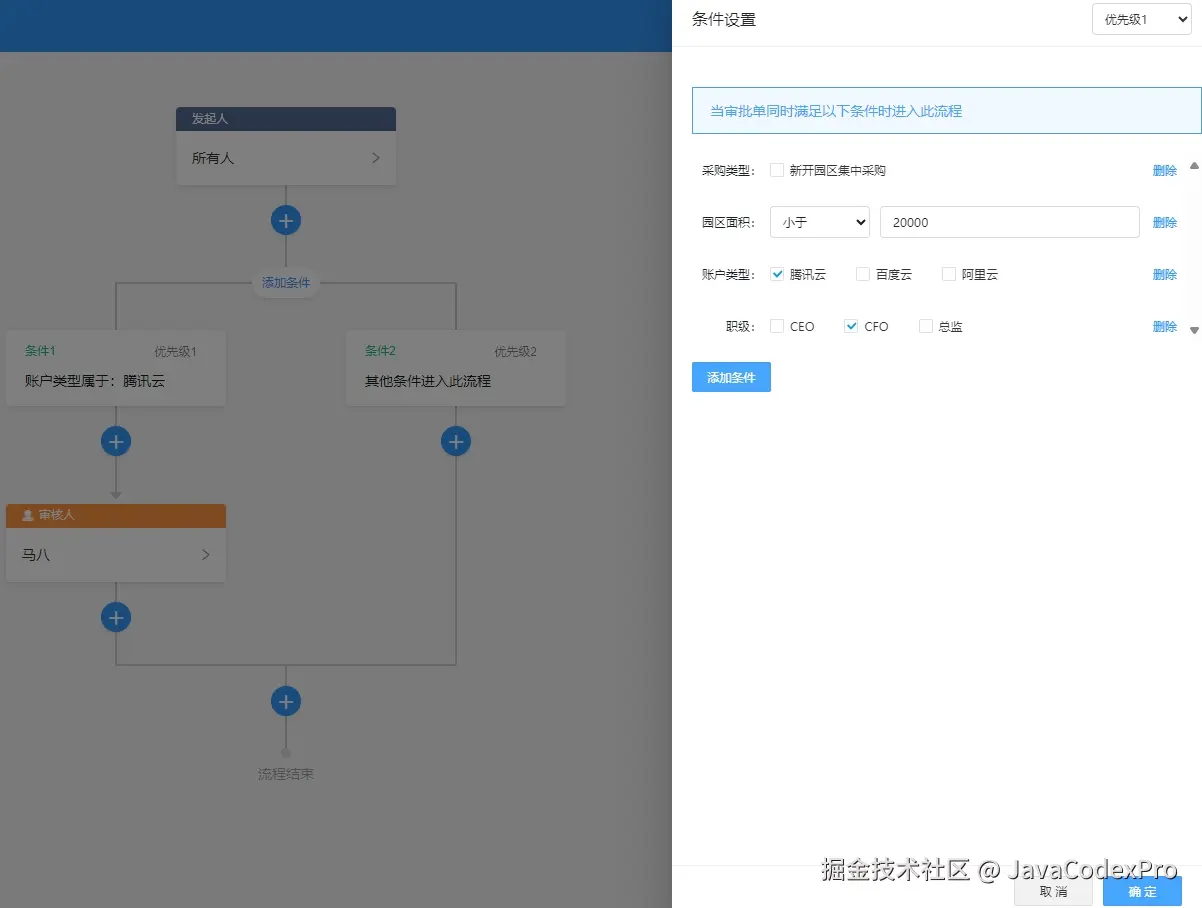Check the 总监 checkbox
The height and width of the screenshot is (908, 1202).
pyautogui.click(x=925, y=326)
